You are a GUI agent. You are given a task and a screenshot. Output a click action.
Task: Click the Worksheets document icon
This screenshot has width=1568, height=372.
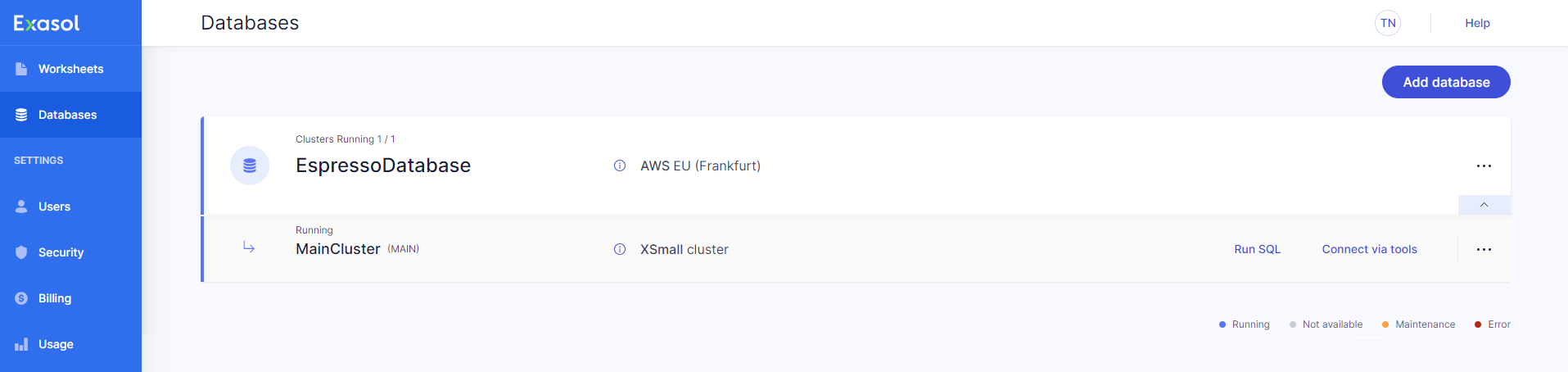tap(21, 69)
